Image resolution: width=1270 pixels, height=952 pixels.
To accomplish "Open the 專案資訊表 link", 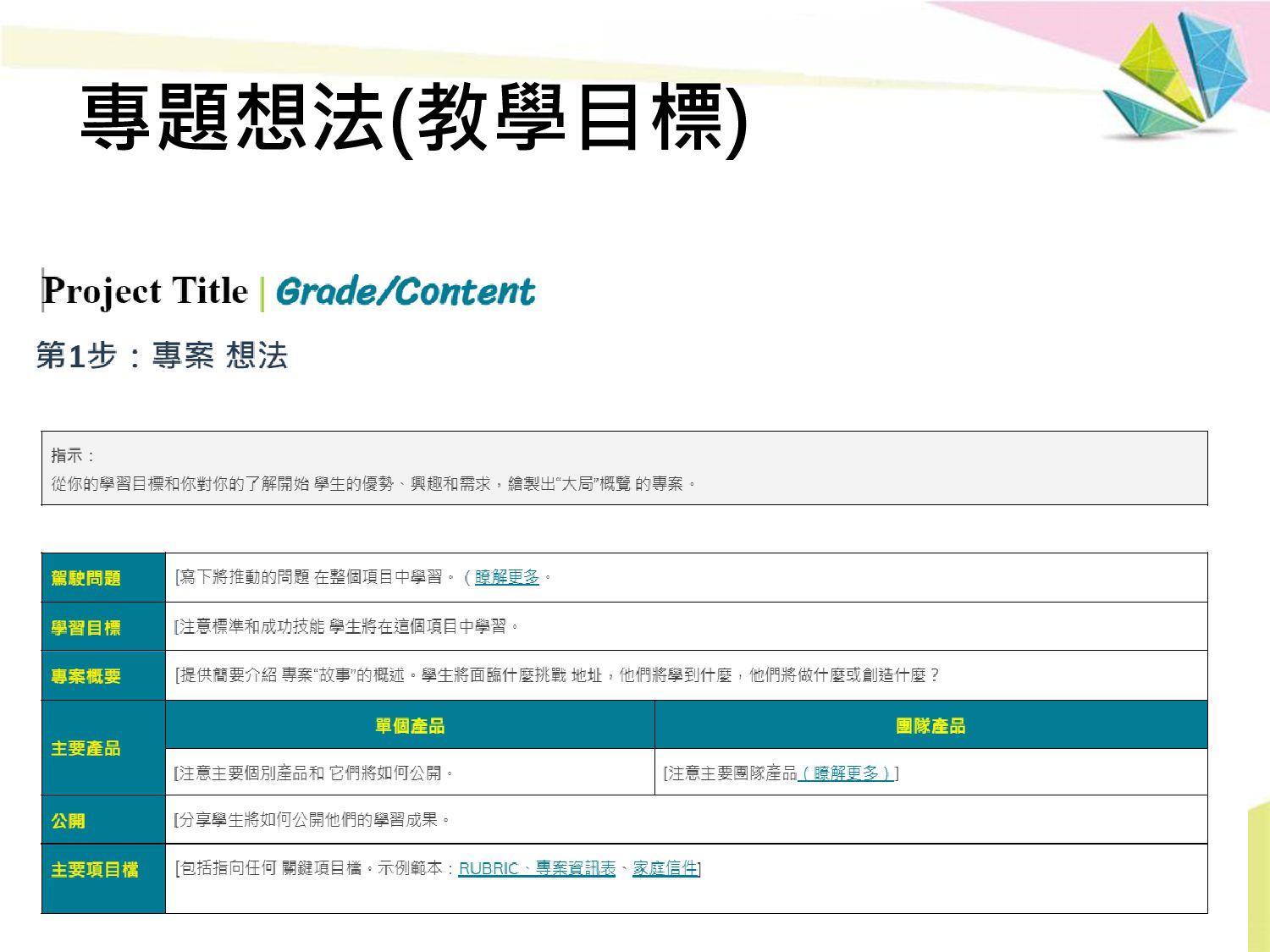I will tap(576, 868).
